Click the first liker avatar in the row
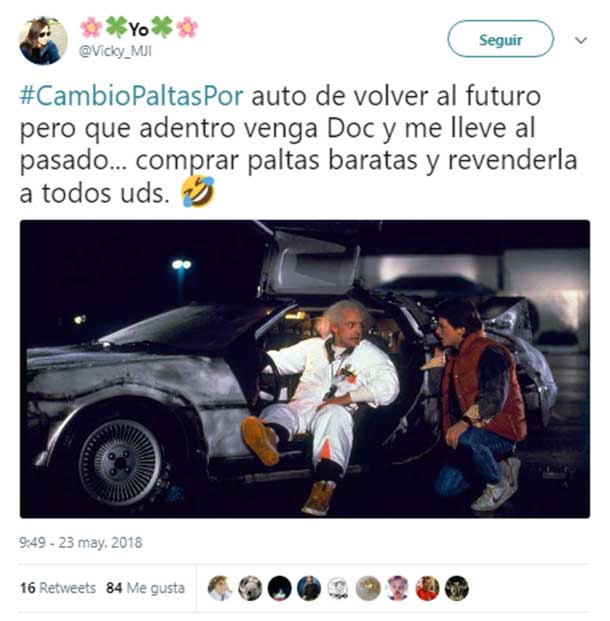The width and height of the screenshot is (610, 621). click(220, 588)
